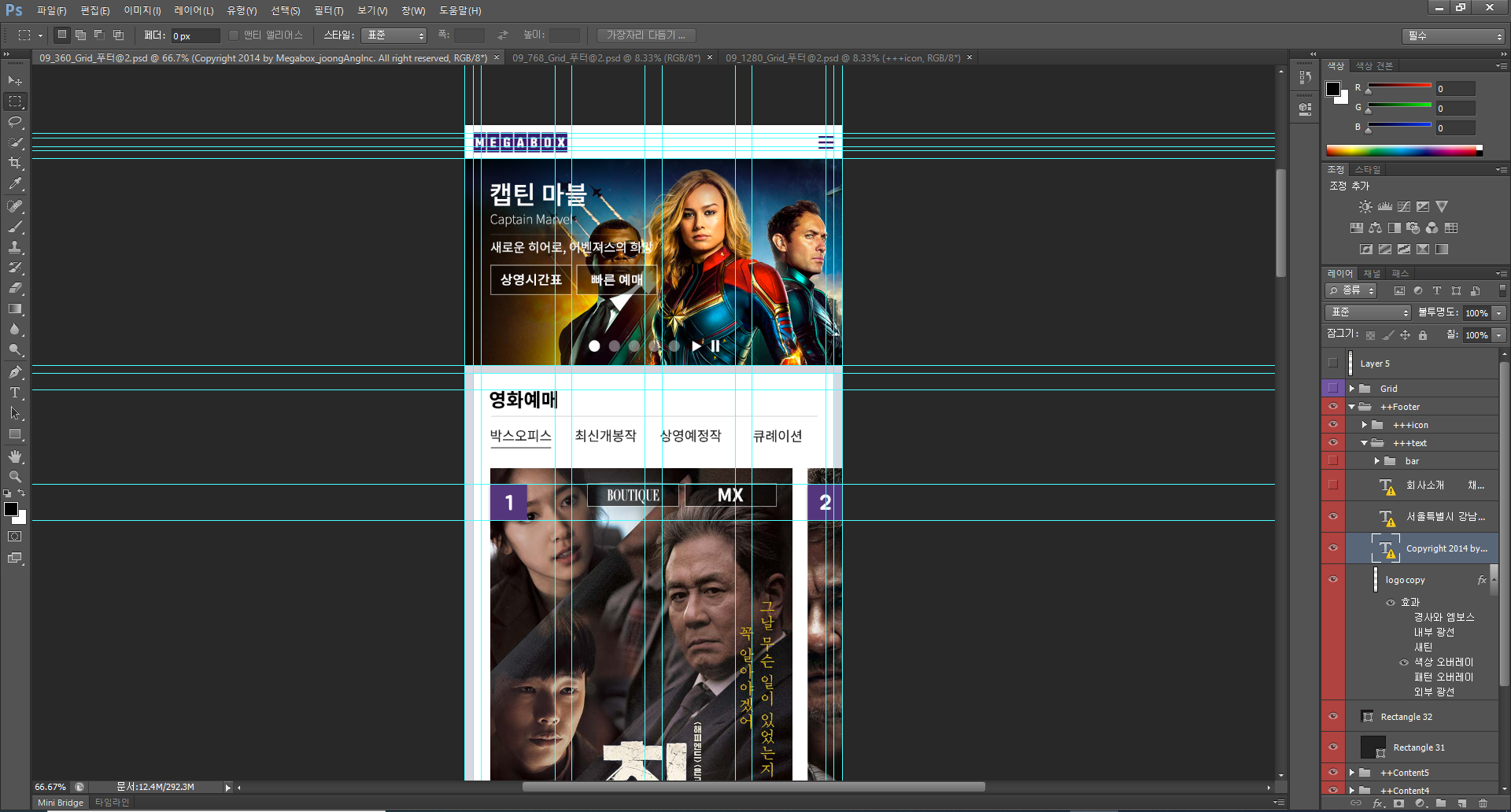The image size is (1511, 812).
Task: Select the Eyedropper tool
Action: pyautogui.click(x=15, y=183)
